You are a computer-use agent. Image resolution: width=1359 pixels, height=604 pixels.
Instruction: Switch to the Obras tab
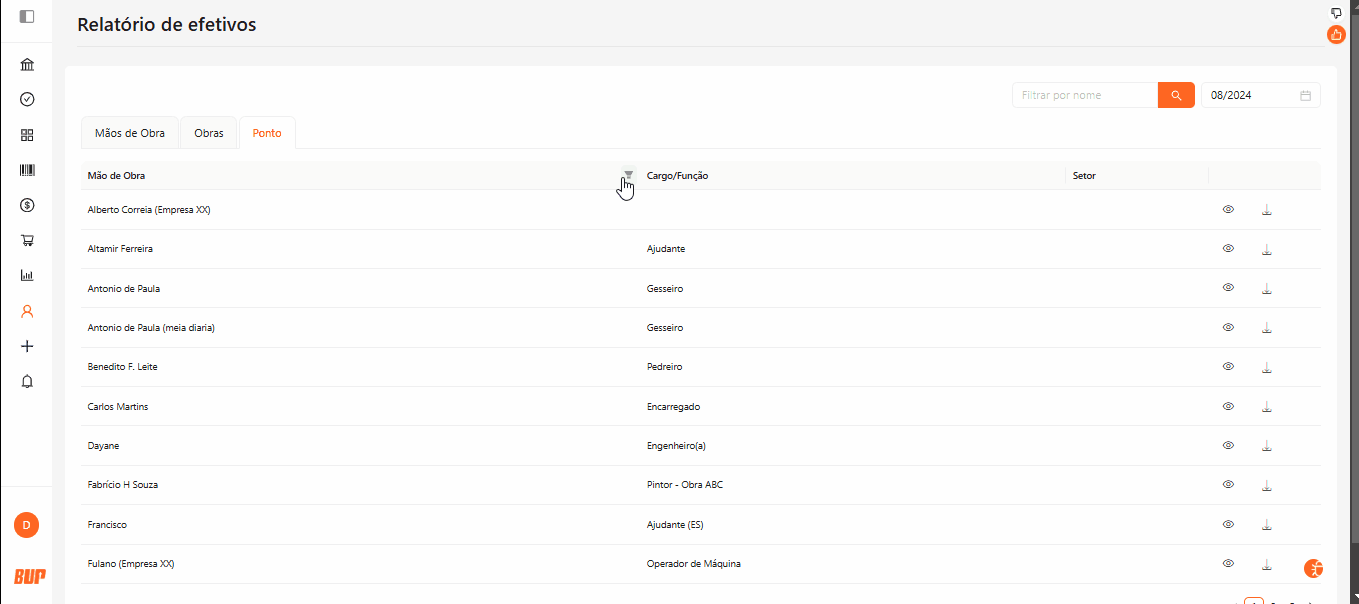209,133
